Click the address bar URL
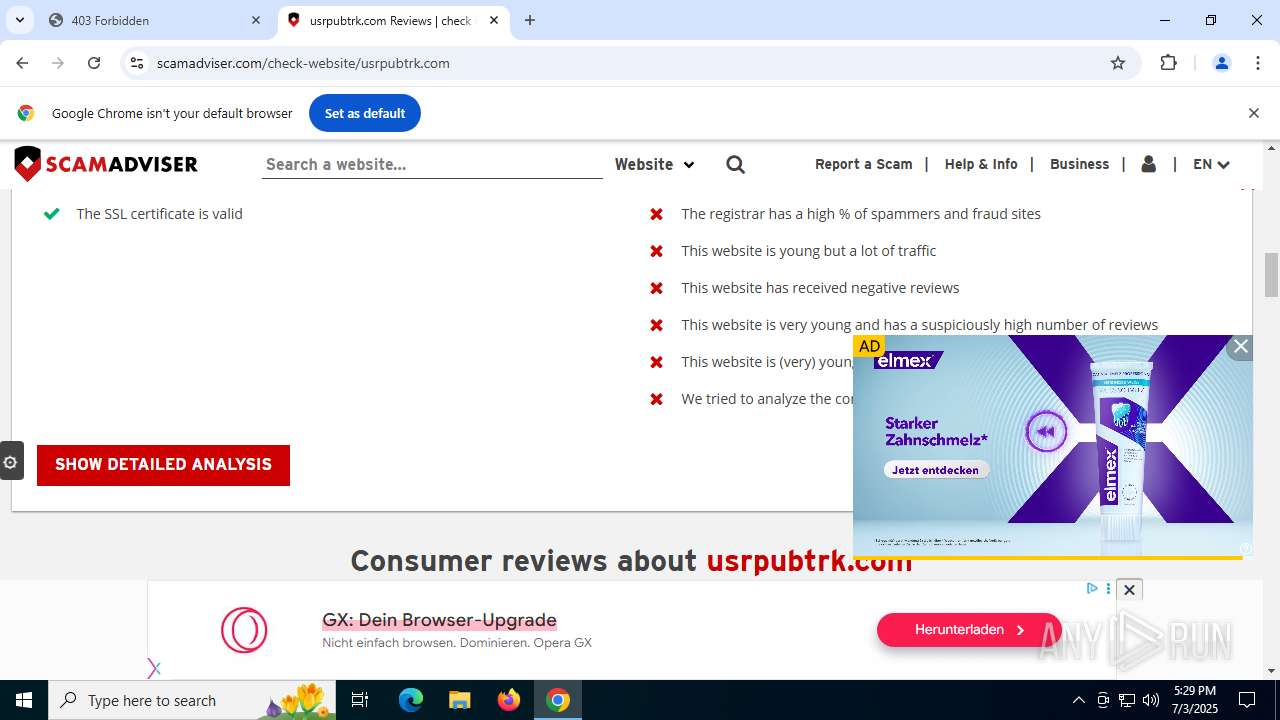This screenshot has height=720, width=1280. tap(303, 63)
